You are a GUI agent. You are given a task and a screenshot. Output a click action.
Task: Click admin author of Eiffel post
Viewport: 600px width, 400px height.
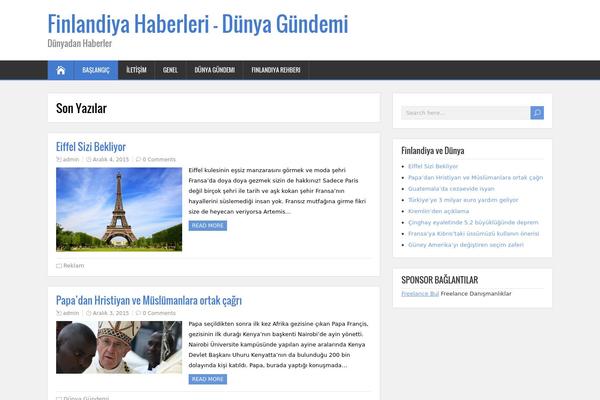click(71, 159)
